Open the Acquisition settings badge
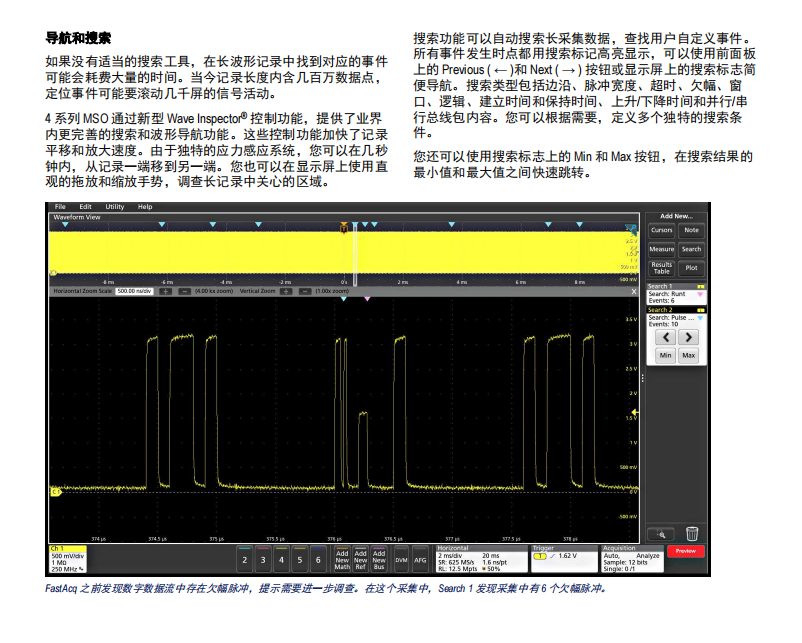The height and width of the screenshot is (643, 802). (x=632, y=559)
